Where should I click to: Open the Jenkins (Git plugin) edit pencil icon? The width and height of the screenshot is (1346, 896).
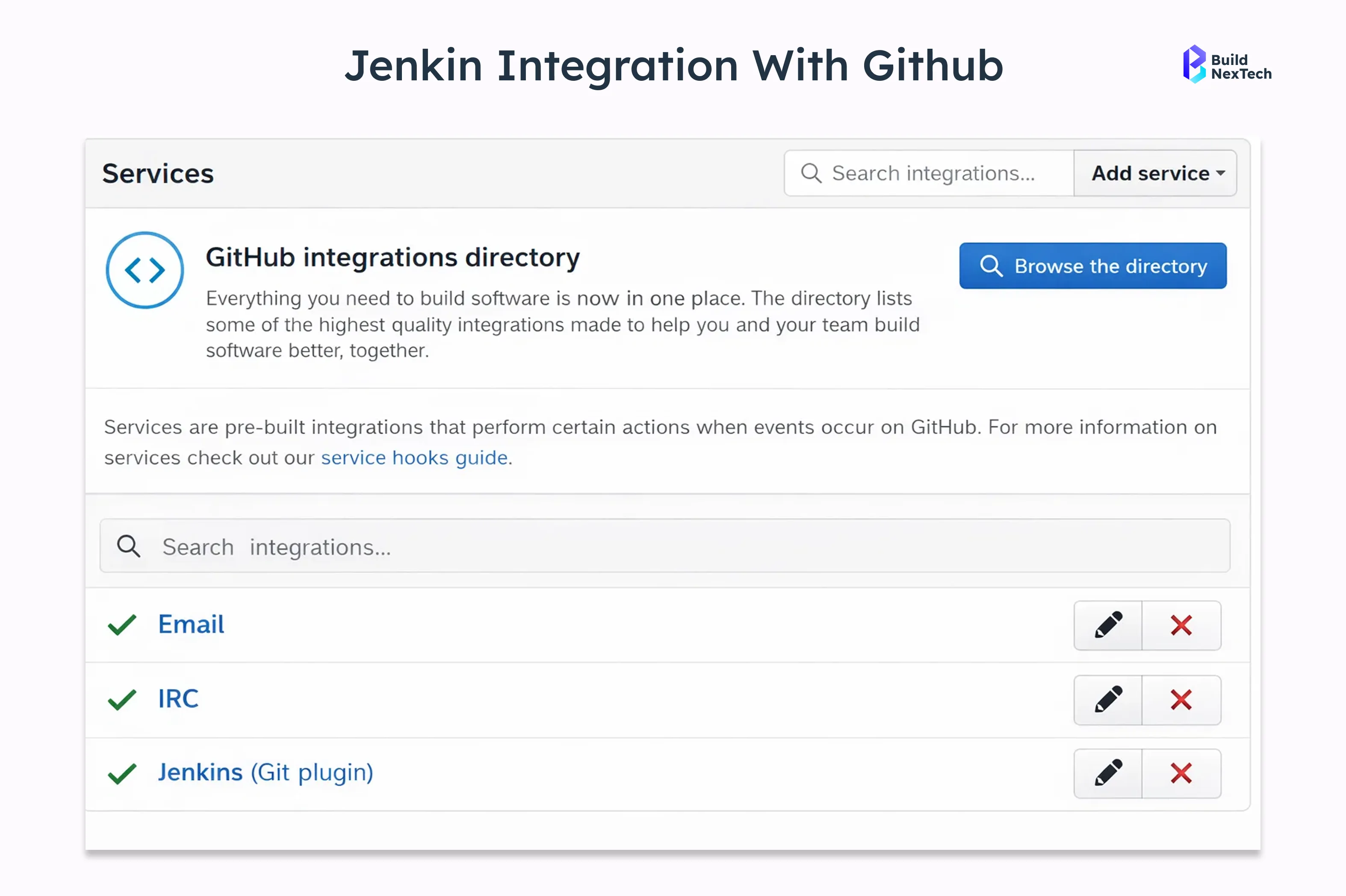pyautogui.click(x=1107, y=773)
